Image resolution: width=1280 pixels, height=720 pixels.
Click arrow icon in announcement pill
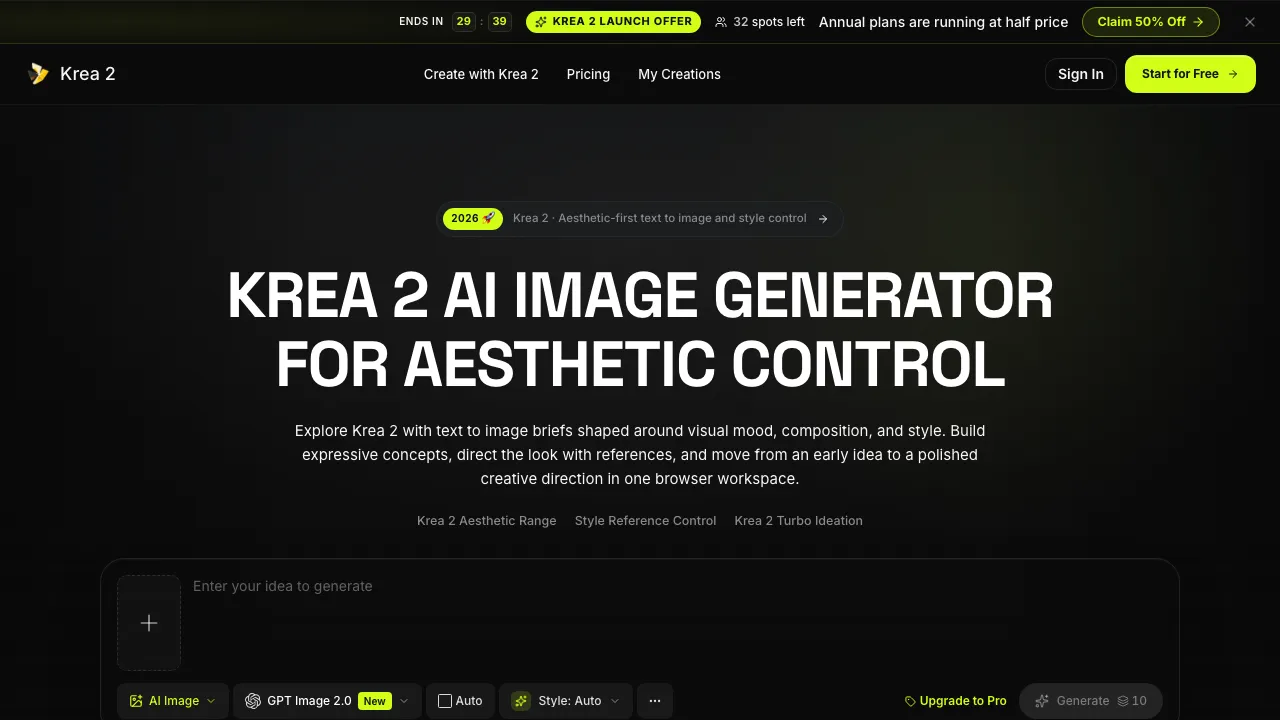[x=823, y=219]
